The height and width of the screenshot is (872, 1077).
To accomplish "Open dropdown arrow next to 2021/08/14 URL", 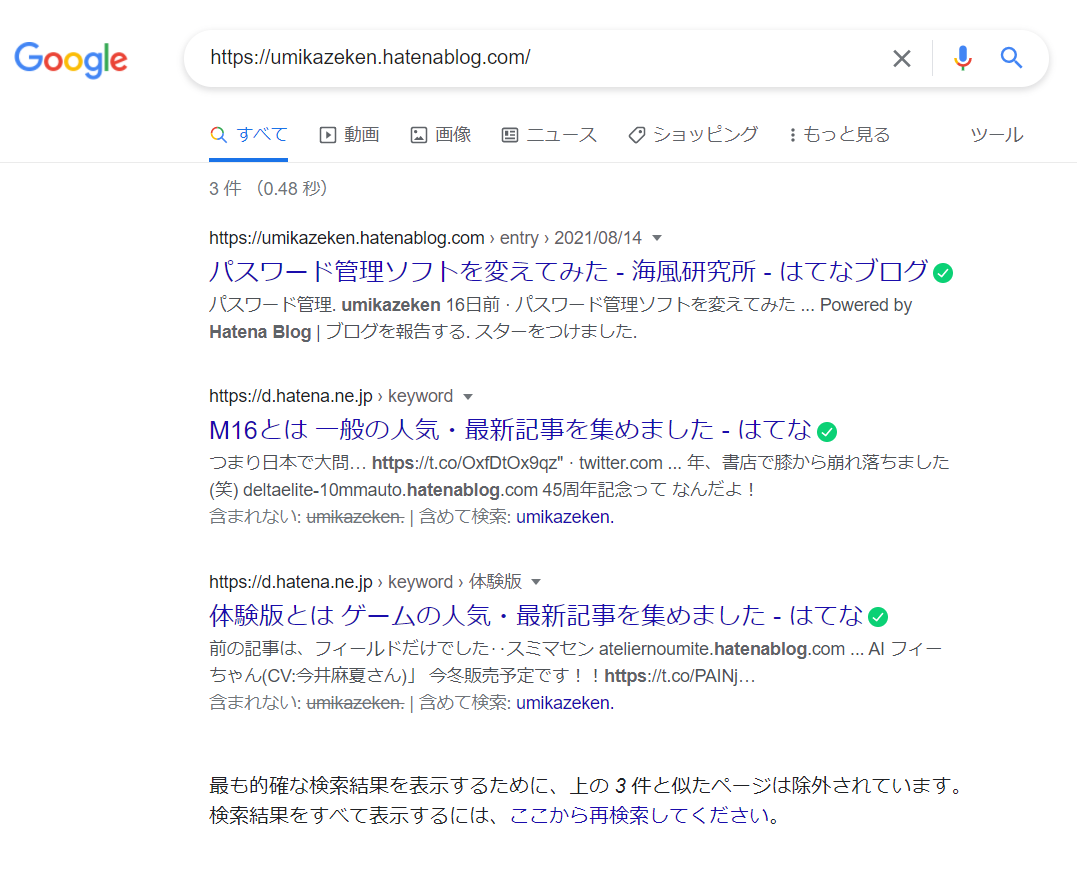I will point(657,238).
